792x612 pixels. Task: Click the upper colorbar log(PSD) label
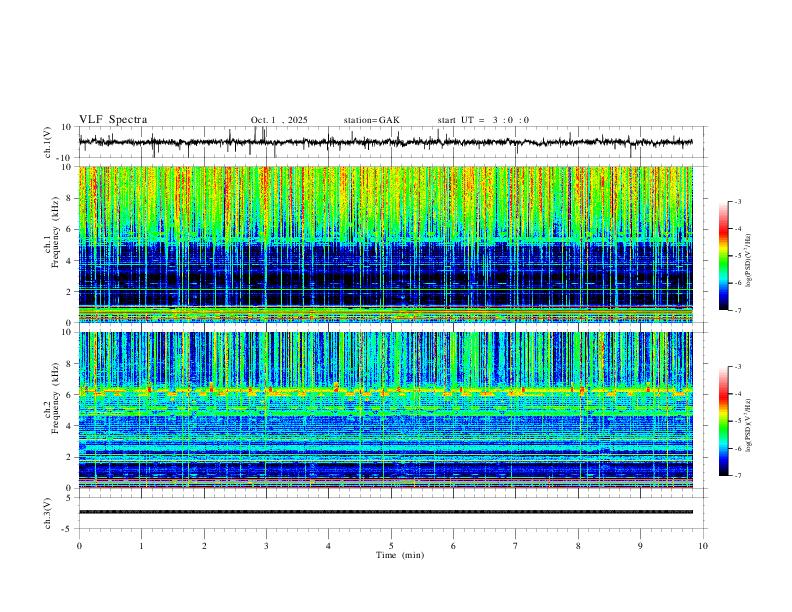pos(749,260)
